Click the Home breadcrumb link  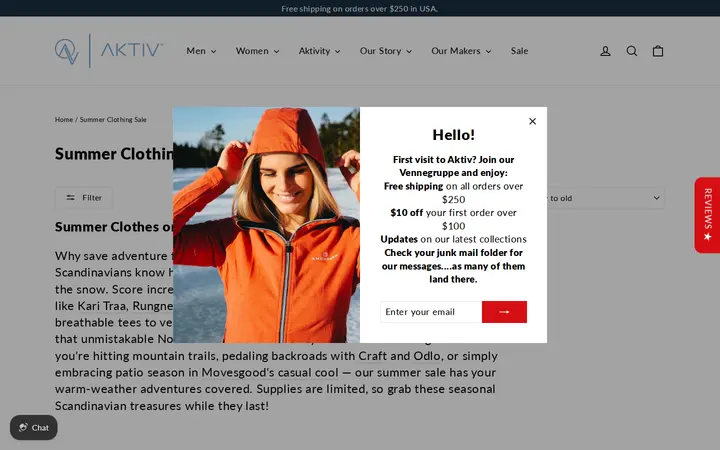click(x=64, y=119)
